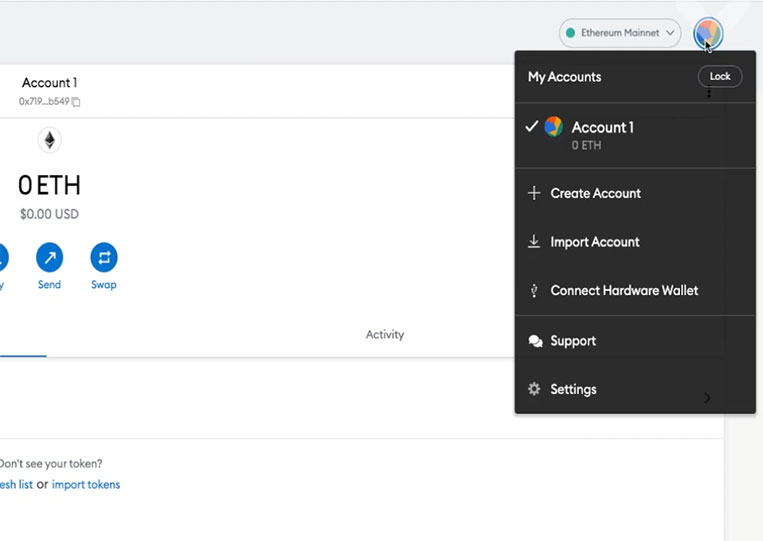Switch to the Activity tab
This screenshot has width=763, height=541.
pyautogui.click(x=385, y=334)
